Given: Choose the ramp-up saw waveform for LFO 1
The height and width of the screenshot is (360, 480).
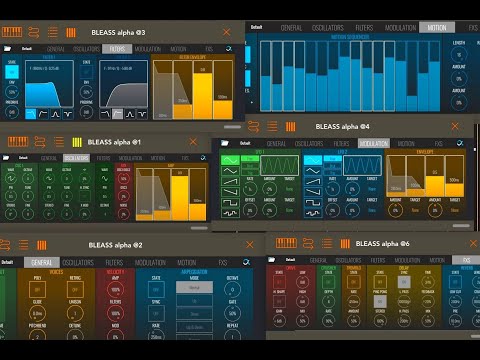Looking at the screenshot, I should tap(230, 181).
